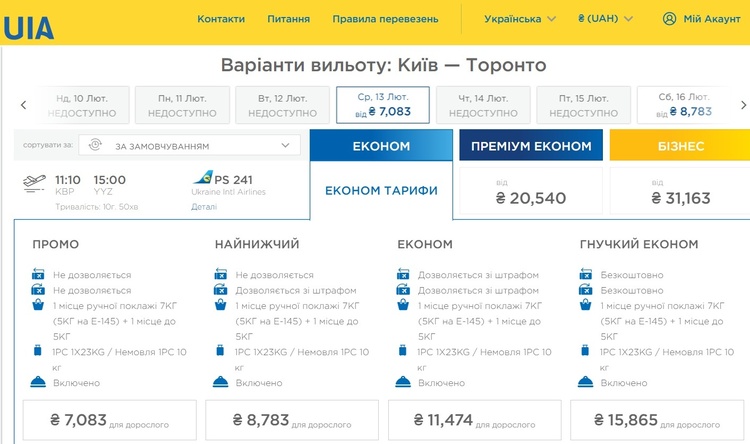This screenshot has height=444, width=750.
Task: Open the Питання page
Action: pyautogui.click(x=288, y=19)
